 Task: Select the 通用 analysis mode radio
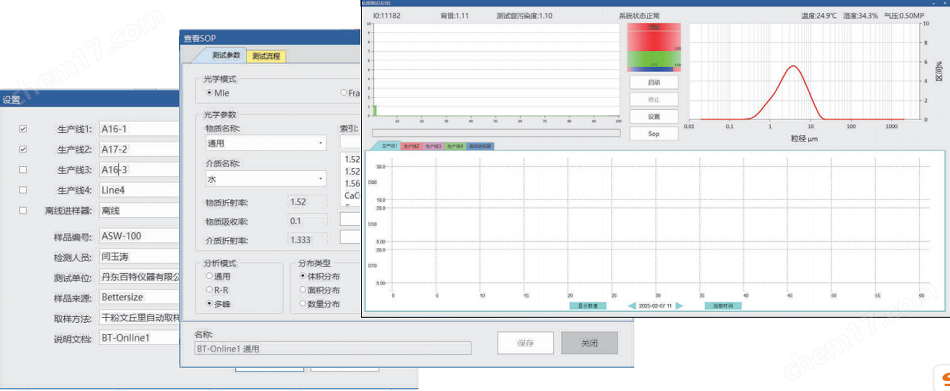tap(210, 276)
